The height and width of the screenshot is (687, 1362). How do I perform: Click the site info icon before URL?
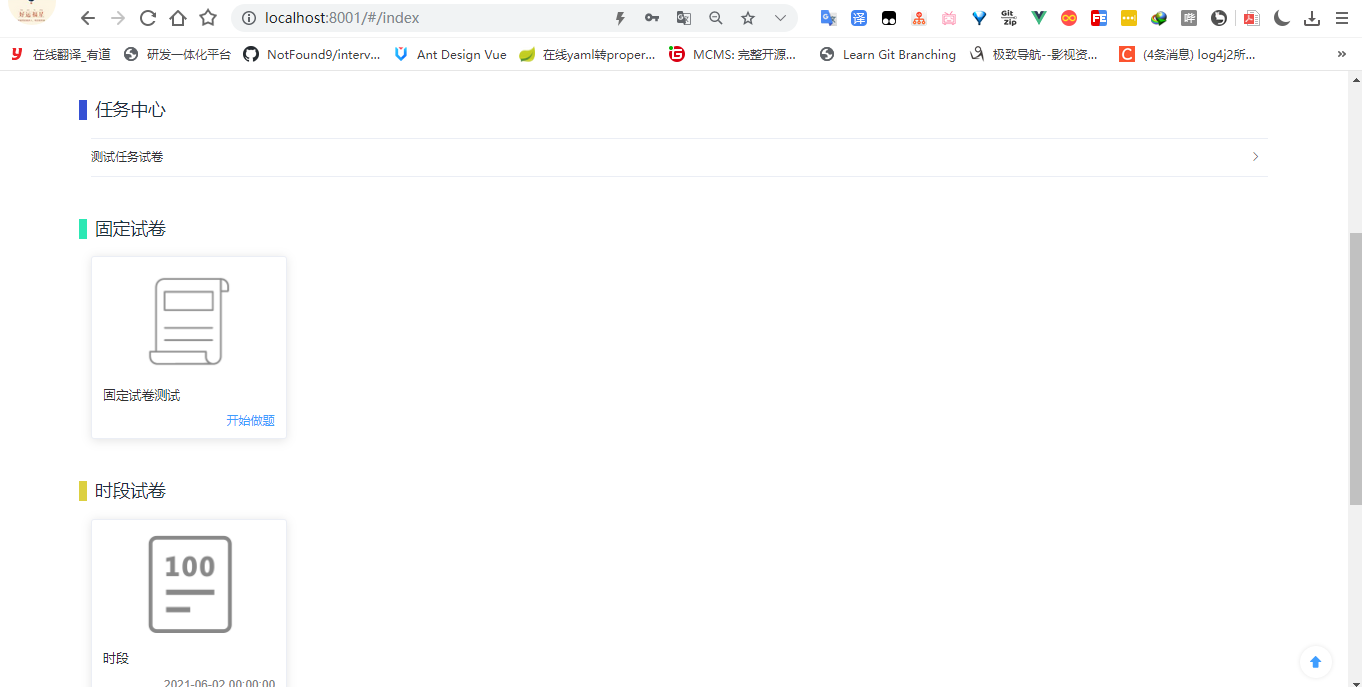coord(248,18)
